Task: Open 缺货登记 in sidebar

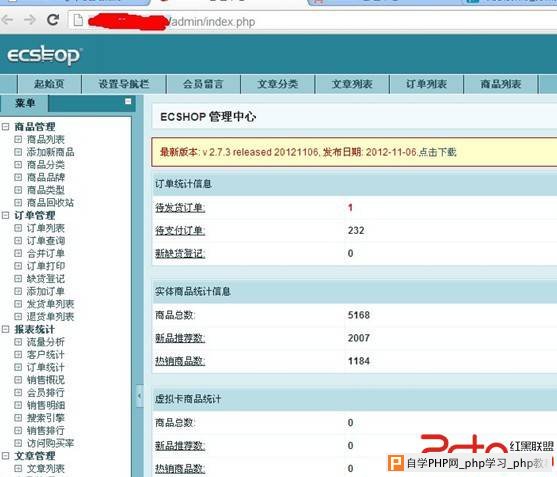Action: click(x=45, y=278)
